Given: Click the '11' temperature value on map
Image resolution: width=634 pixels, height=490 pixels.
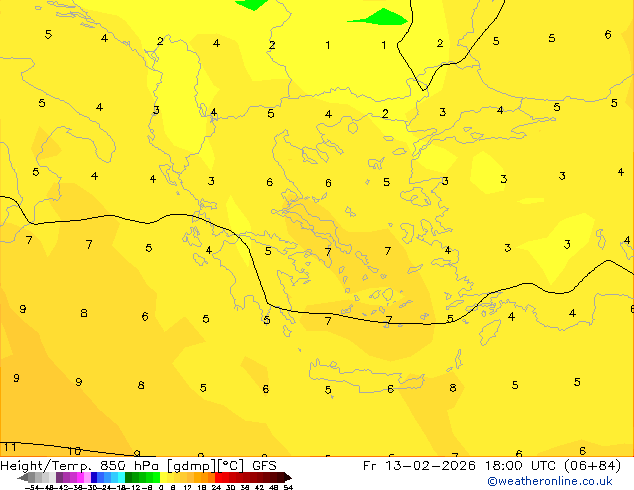Looking at the screenshot, I should (x=10, y=447).
